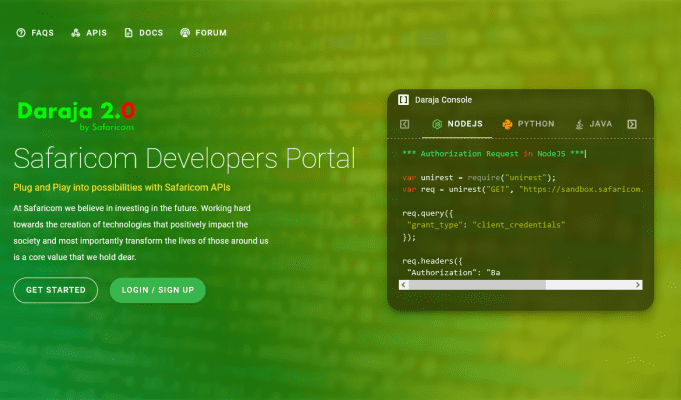Click the console scrollbar left arrow
Screen dimensions: 681x400
(403, 285)
